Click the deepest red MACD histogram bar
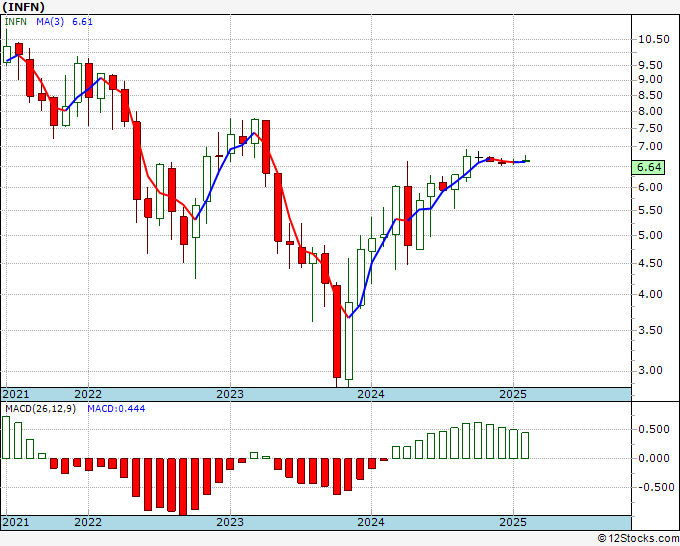The image size is (680, 546). [x=183, y=487]
